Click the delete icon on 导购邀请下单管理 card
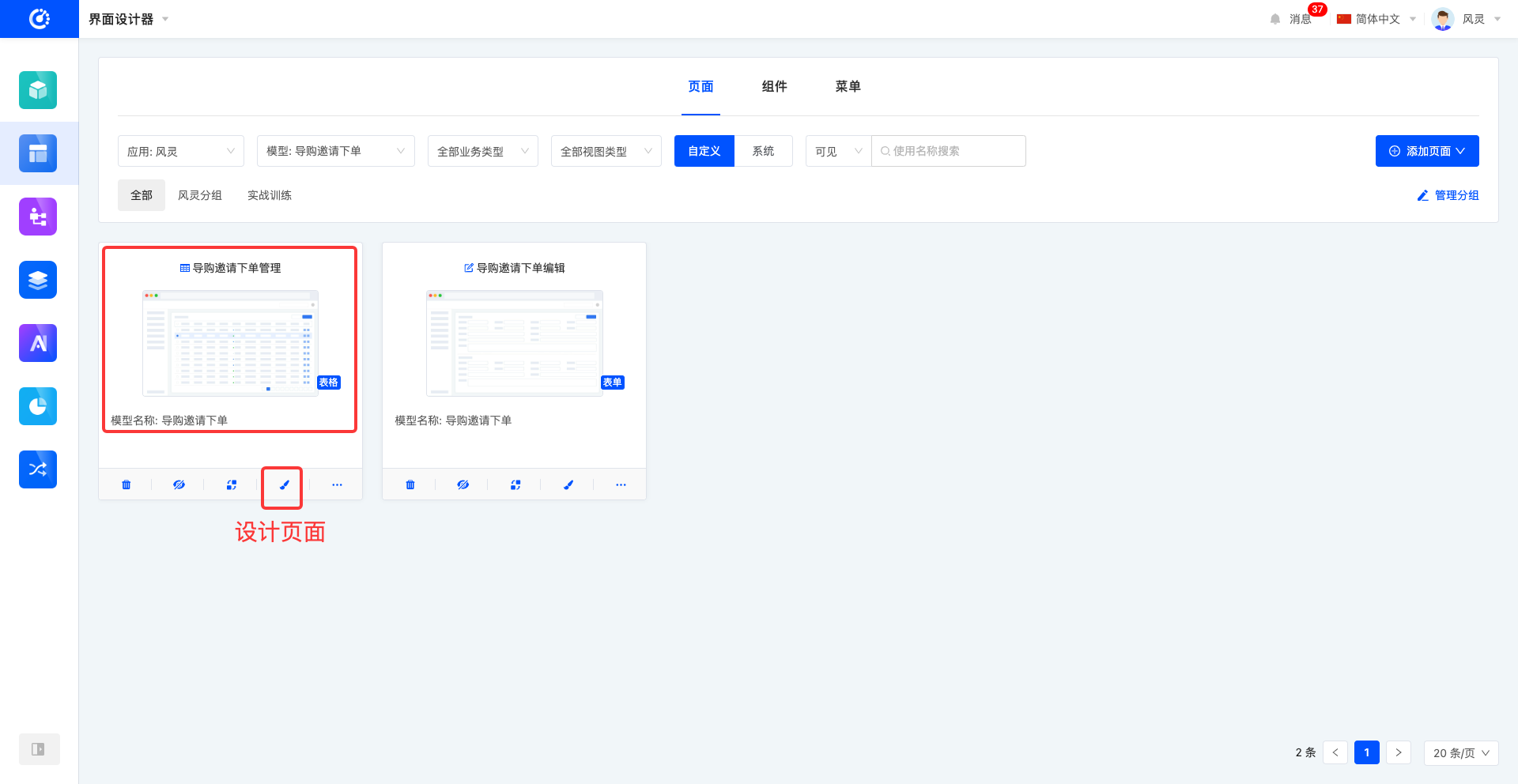 pyautogui.click(x=126, y=484)
